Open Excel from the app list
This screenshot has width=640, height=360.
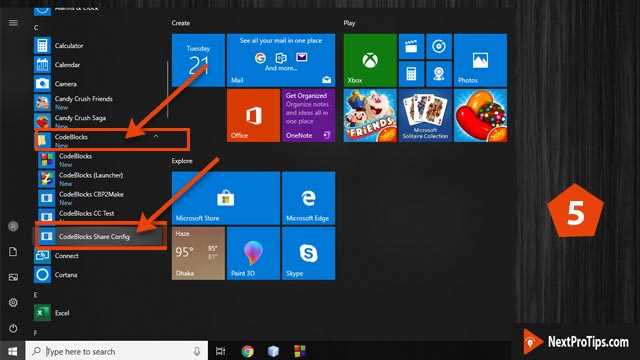(98, 313)
